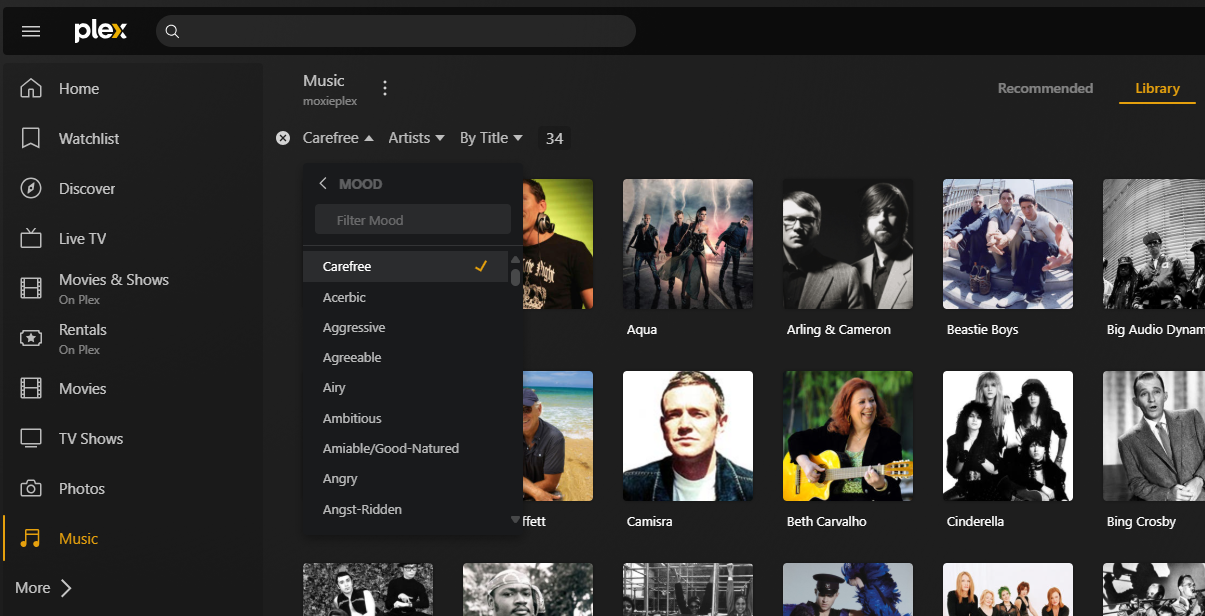The image size is (1205, 616).
Task: Click the mood list scroll-up arrow
Action: point(516,259)
